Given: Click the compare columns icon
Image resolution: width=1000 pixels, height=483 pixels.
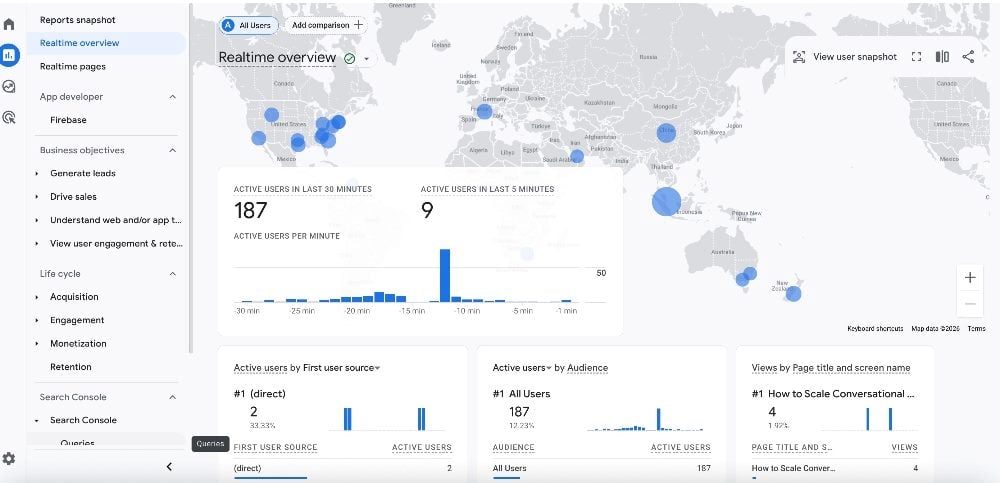Looking at the screenshot, I should click(x=942, y=57).
